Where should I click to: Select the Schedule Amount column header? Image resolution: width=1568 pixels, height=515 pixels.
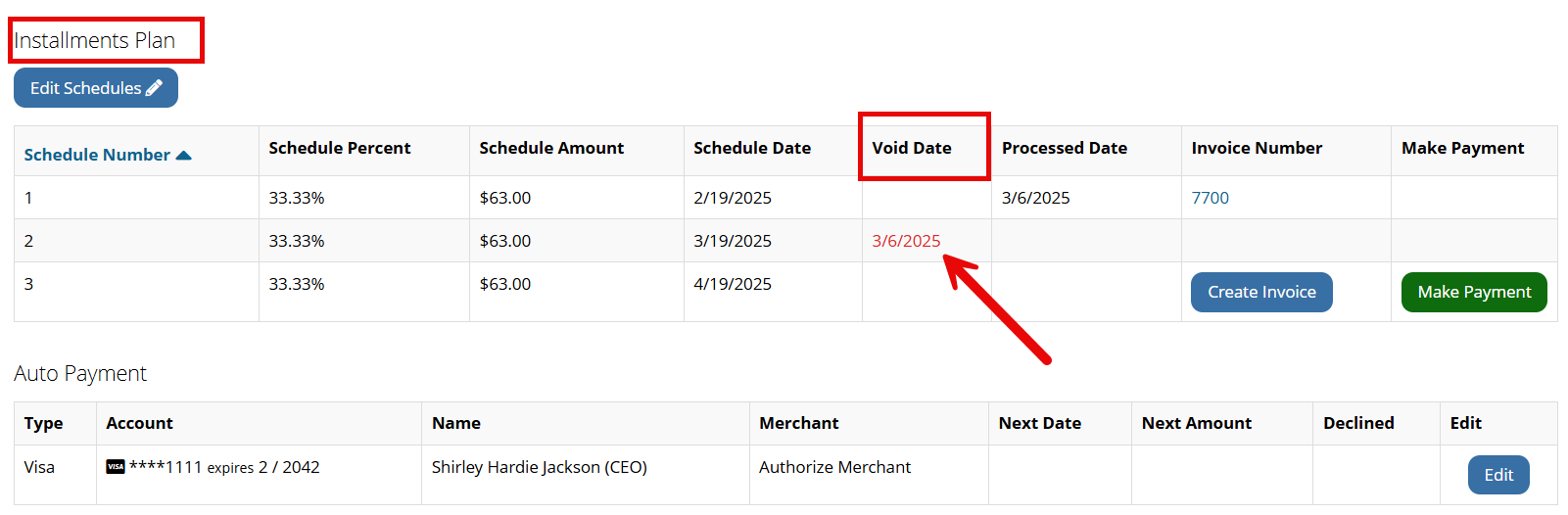point(551,148)
